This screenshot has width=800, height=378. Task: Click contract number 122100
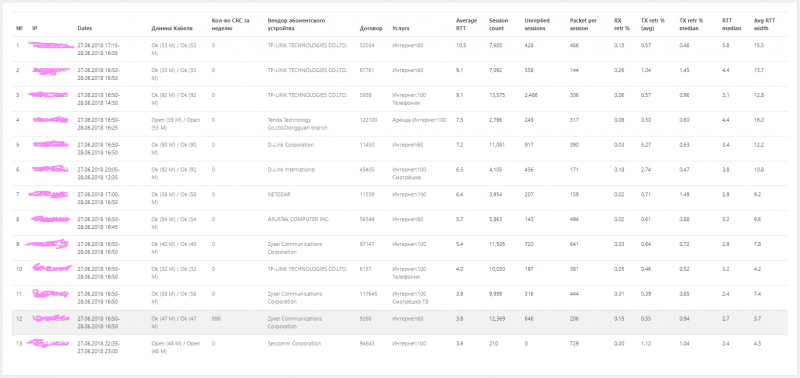tap(368, 120)
